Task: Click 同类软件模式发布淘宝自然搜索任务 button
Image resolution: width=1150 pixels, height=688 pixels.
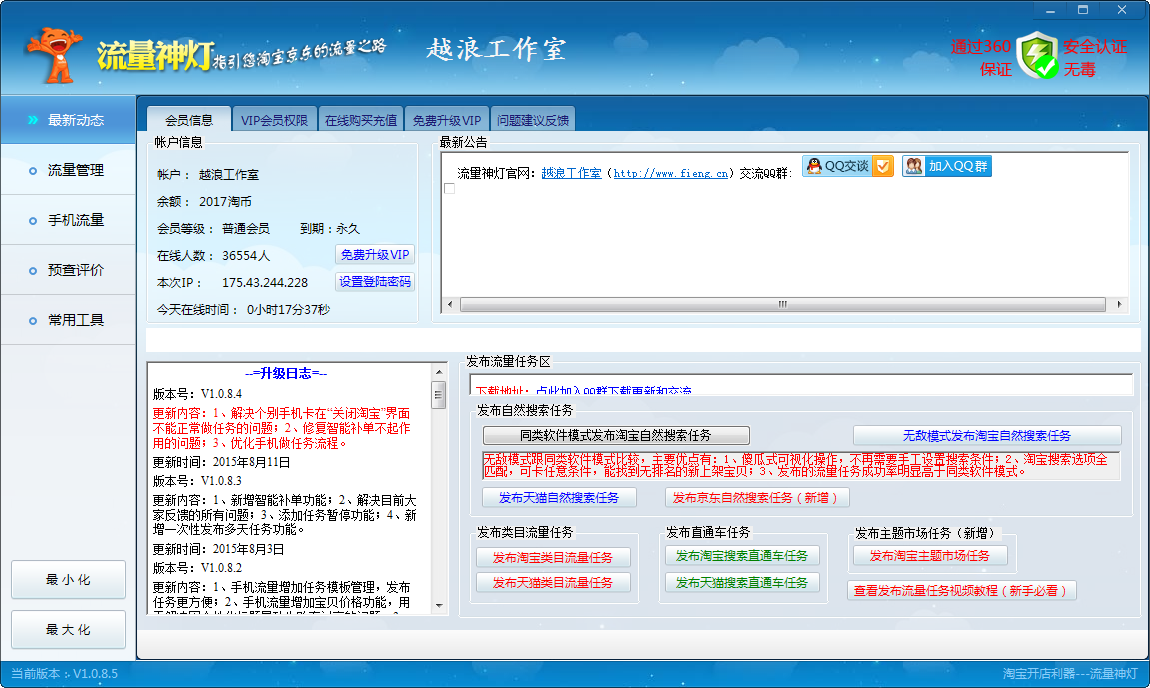Action: (616, 436)
